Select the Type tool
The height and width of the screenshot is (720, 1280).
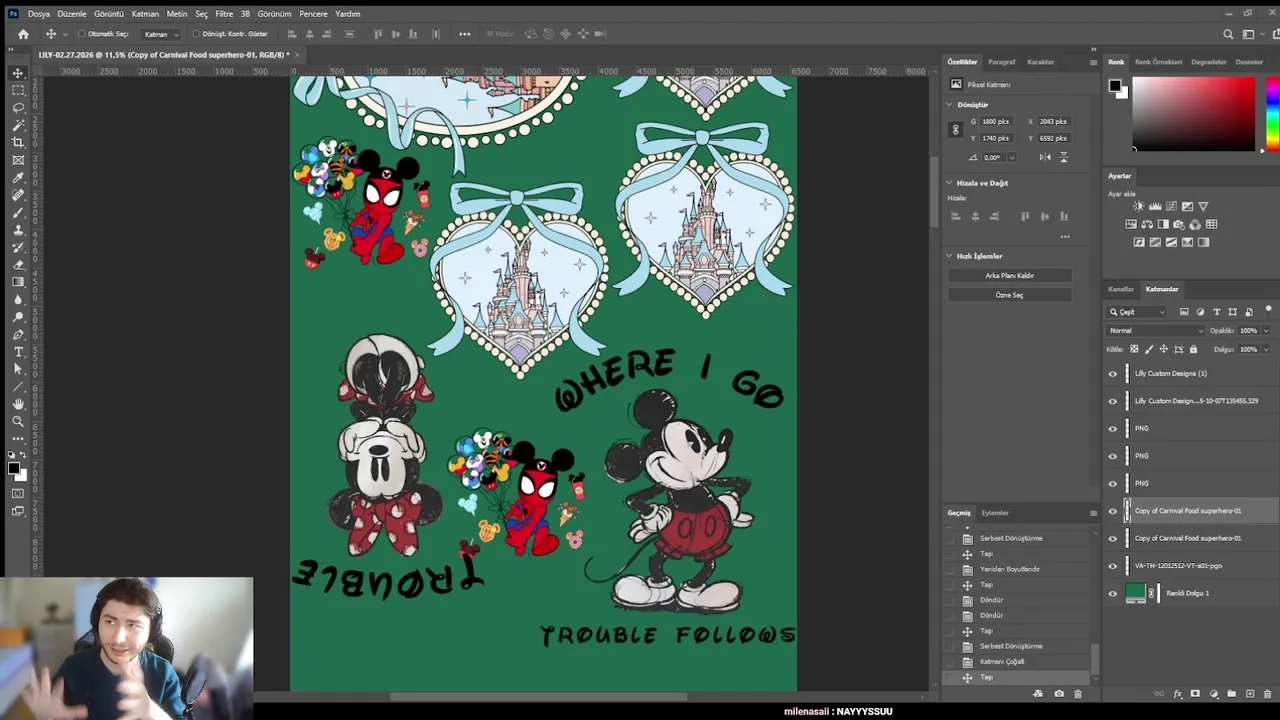[18, 351]
